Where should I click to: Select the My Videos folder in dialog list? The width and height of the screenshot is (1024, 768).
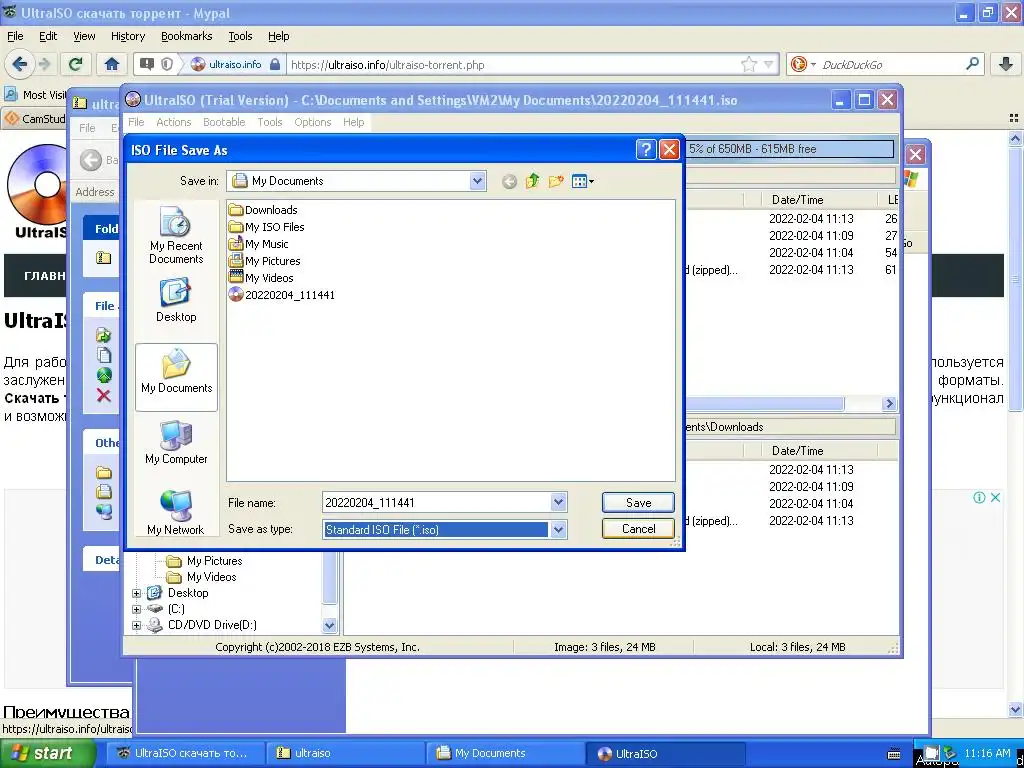point(261,278)
